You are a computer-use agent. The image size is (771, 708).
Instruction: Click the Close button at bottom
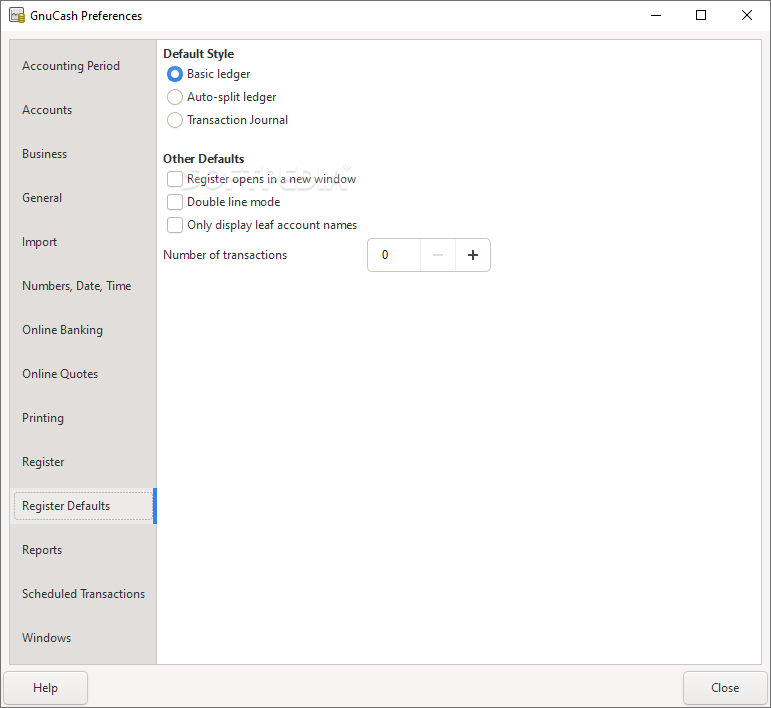click(725, 688)
